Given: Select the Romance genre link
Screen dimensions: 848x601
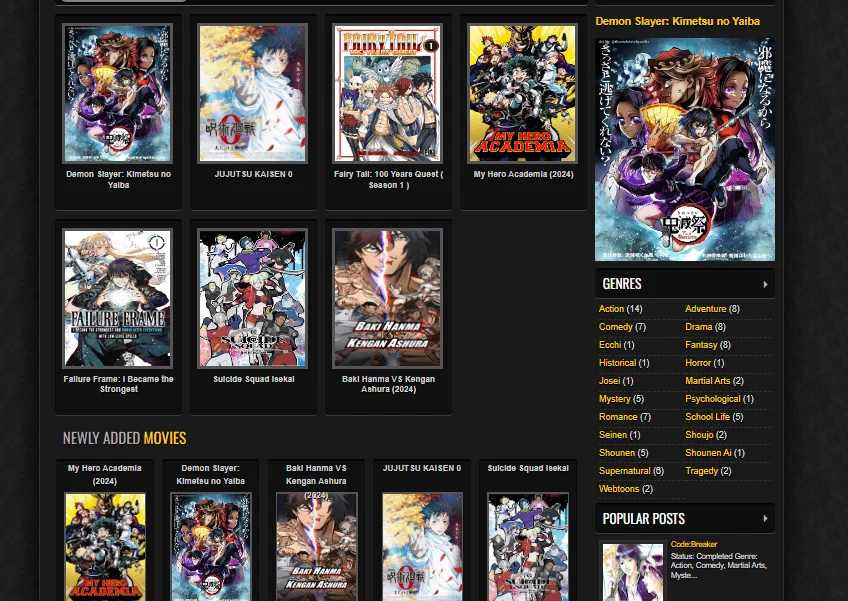Looking at the screenshot, I should (618, 417).
